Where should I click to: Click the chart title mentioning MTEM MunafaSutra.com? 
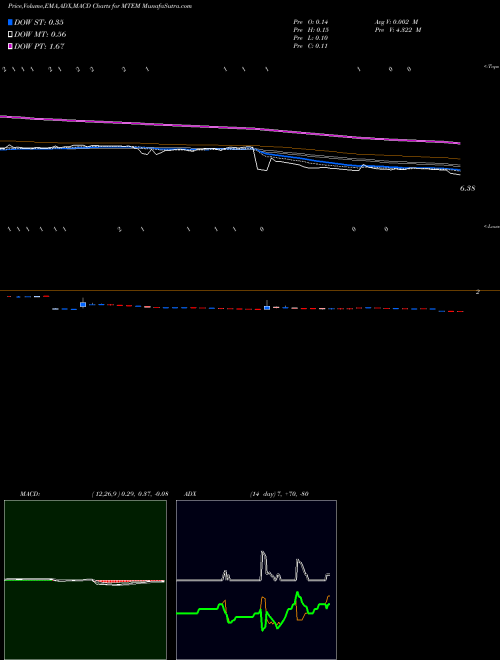(x=100, y=7)
